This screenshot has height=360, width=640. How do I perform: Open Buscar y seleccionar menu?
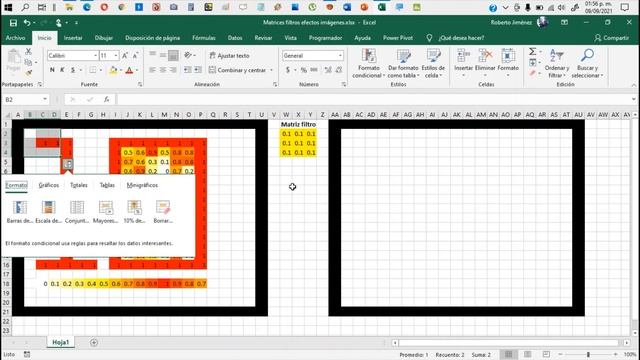coord(587,63)
